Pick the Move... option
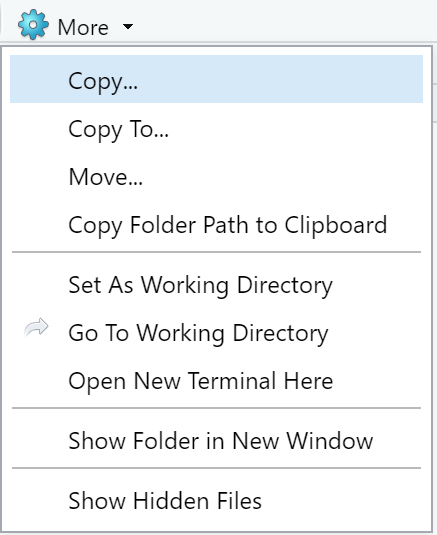Image resolution: width=437 pixels, height=535 pixels. [x=216, y=177]
